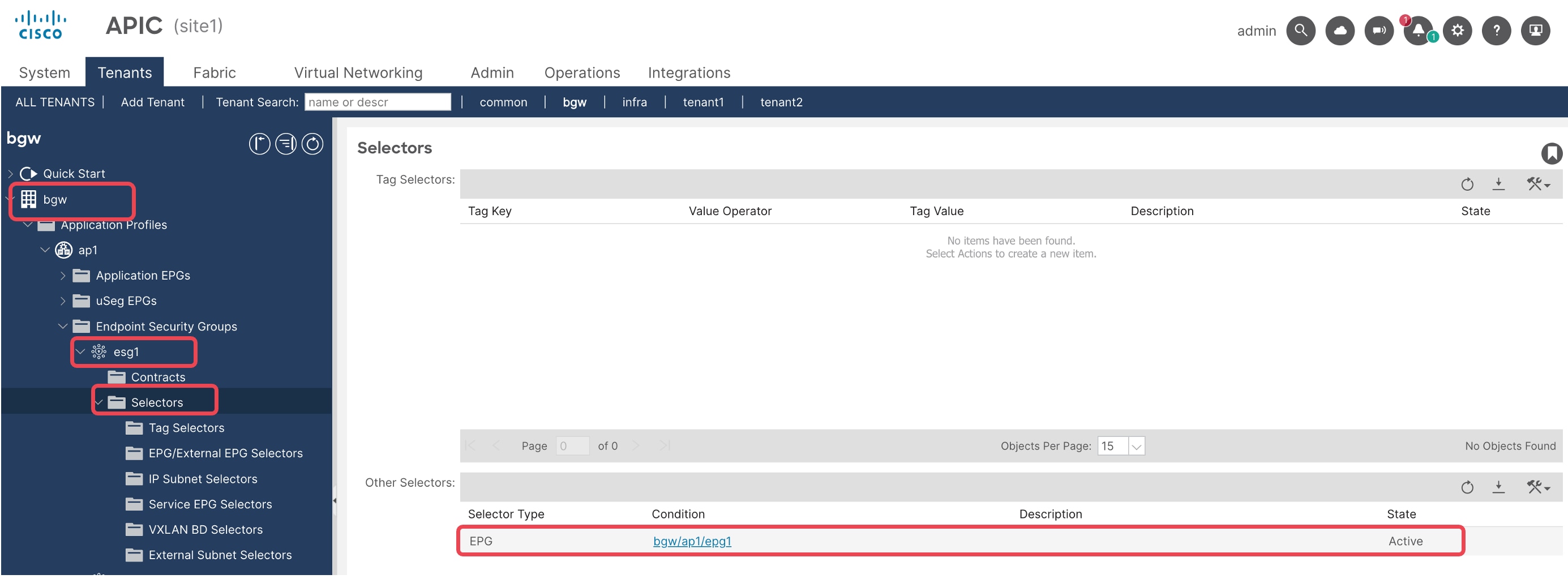The height and width of the screenshot is (583, 1568).
Task: Click Add Tenant
Action: click(x=152, y=102)
